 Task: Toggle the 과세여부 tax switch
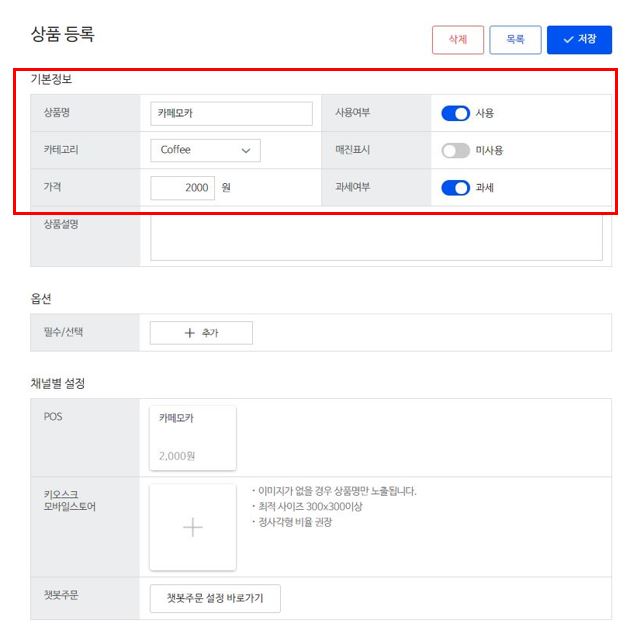point(455,188)
